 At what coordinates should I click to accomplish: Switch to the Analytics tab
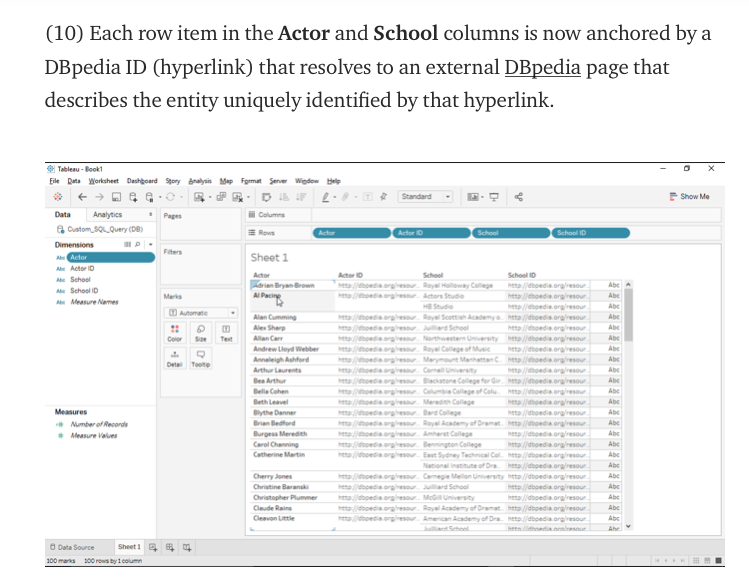[x=107, y=214]
